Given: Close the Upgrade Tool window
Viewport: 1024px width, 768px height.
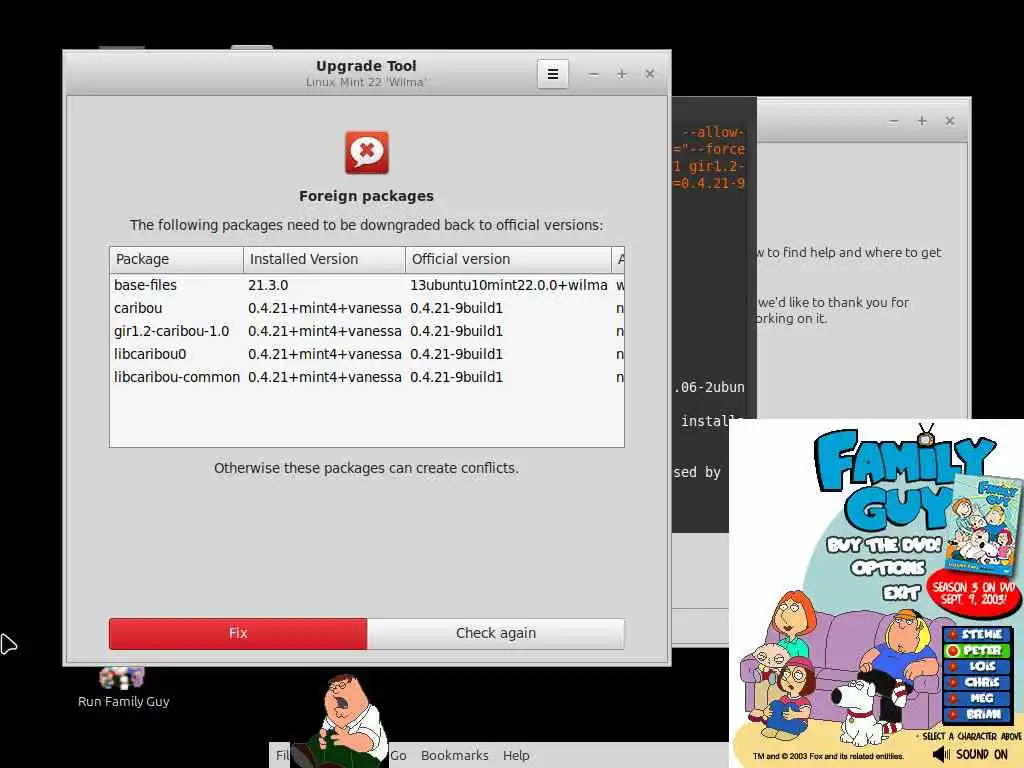Looking at the screenshot, I should tap(650, 74).
